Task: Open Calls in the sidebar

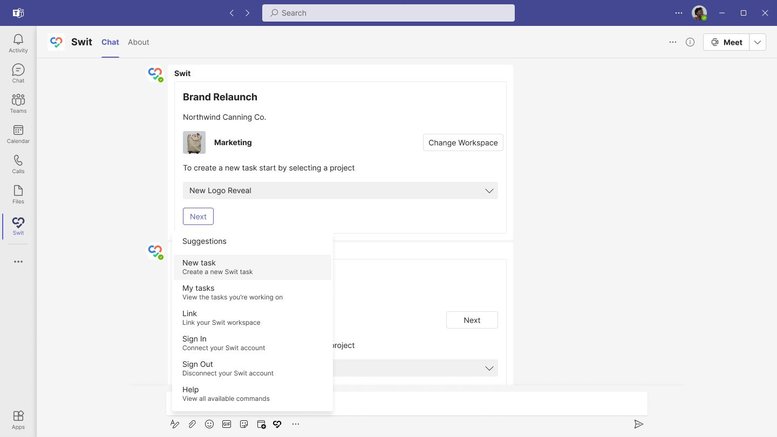Action: point(18,164)
